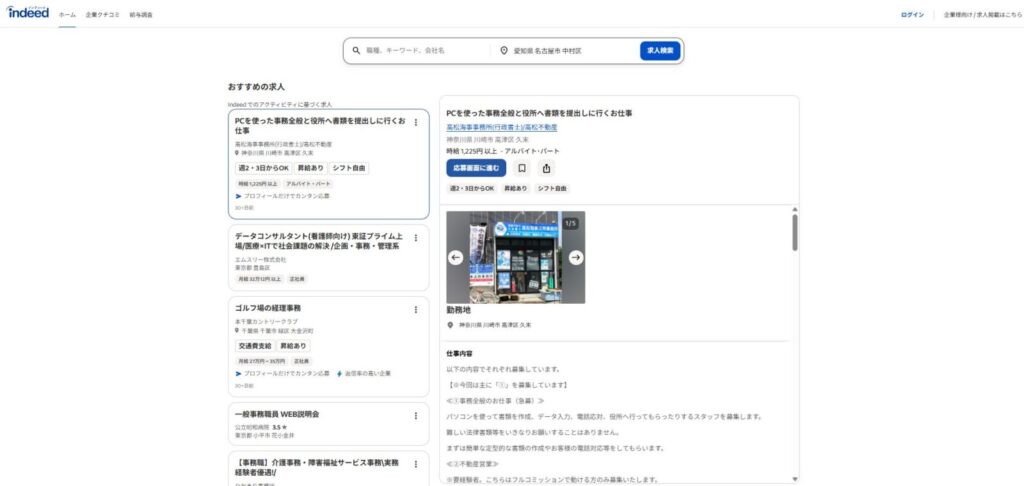
Task: Open データコンサルタント job card title
Action: (319, 241)
